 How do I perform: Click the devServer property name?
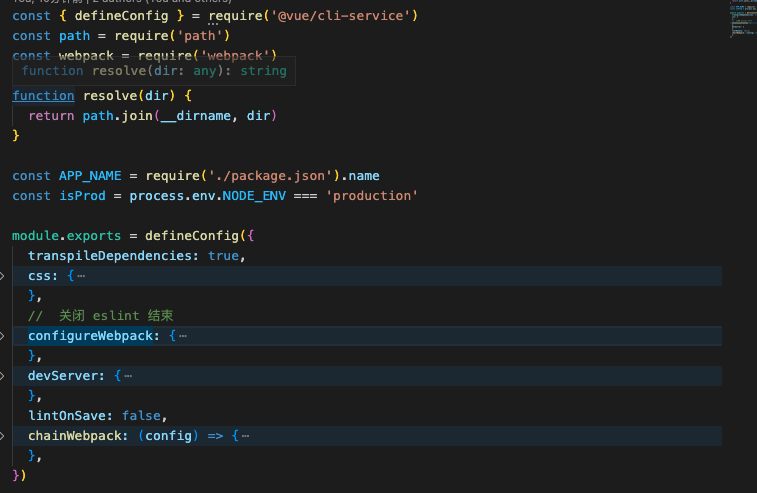(x=63, y=376)
